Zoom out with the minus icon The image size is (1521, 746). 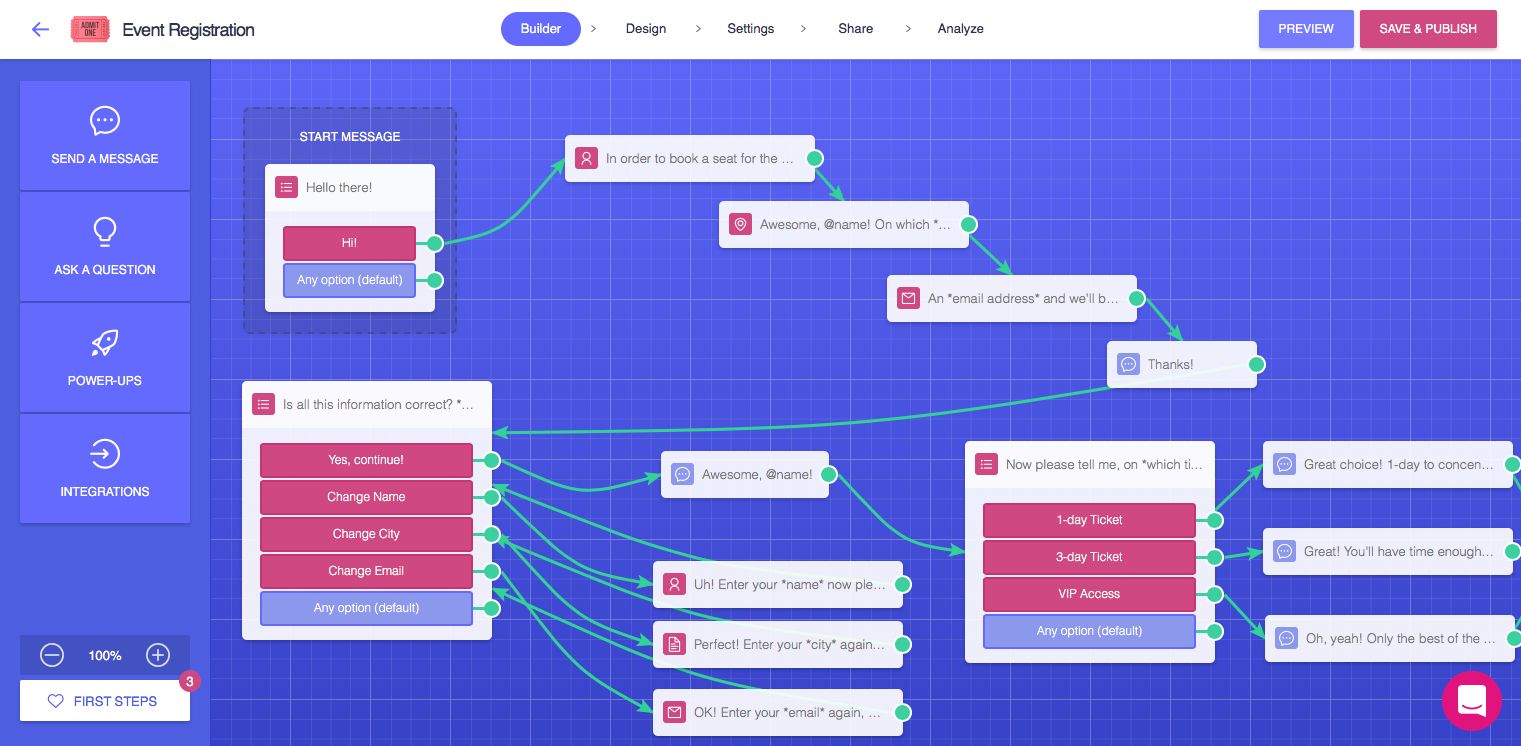(x=52, y=655)
